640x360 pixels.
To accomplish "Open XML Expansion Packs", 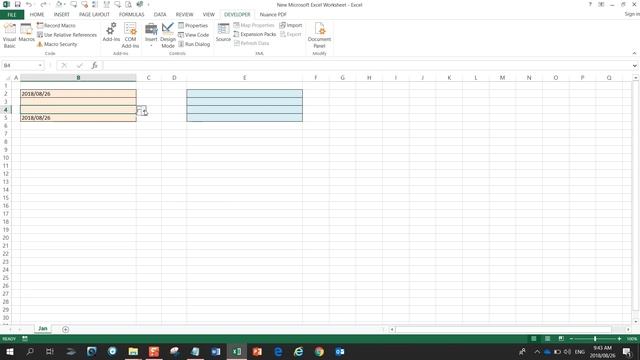I will coord(255,34).
